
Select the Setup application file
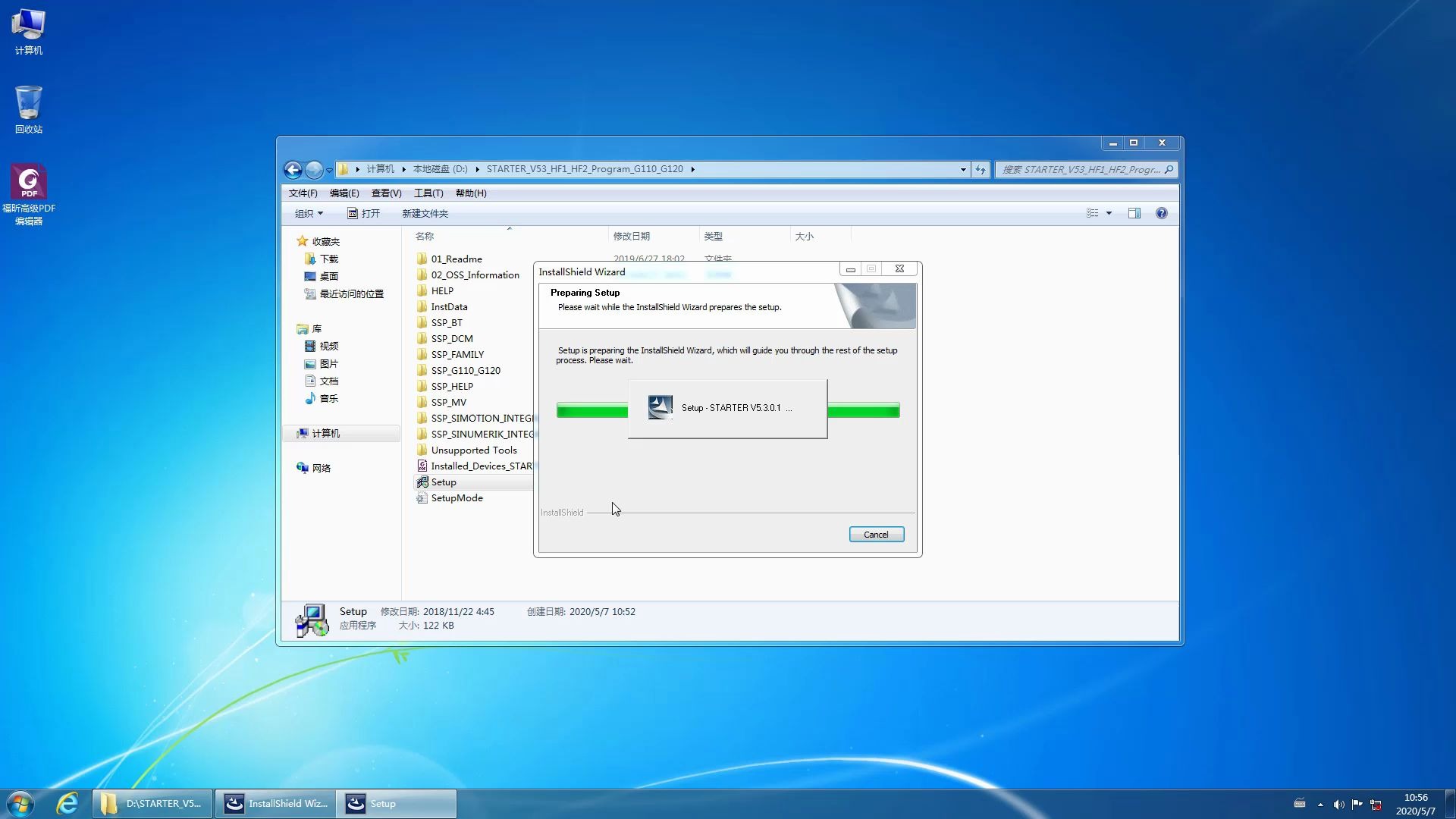437,482
